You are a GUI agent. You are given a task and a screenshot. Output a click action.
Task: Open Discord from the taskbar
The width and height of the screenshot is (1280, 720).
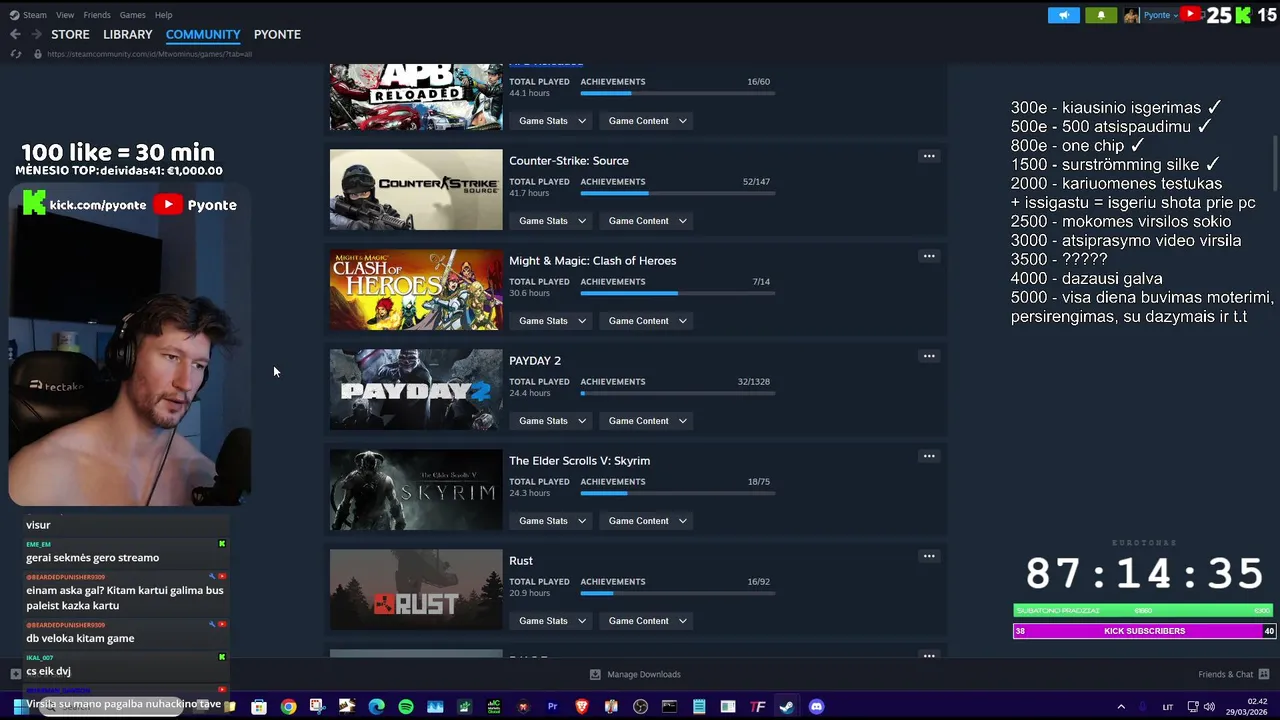point(816,707)
